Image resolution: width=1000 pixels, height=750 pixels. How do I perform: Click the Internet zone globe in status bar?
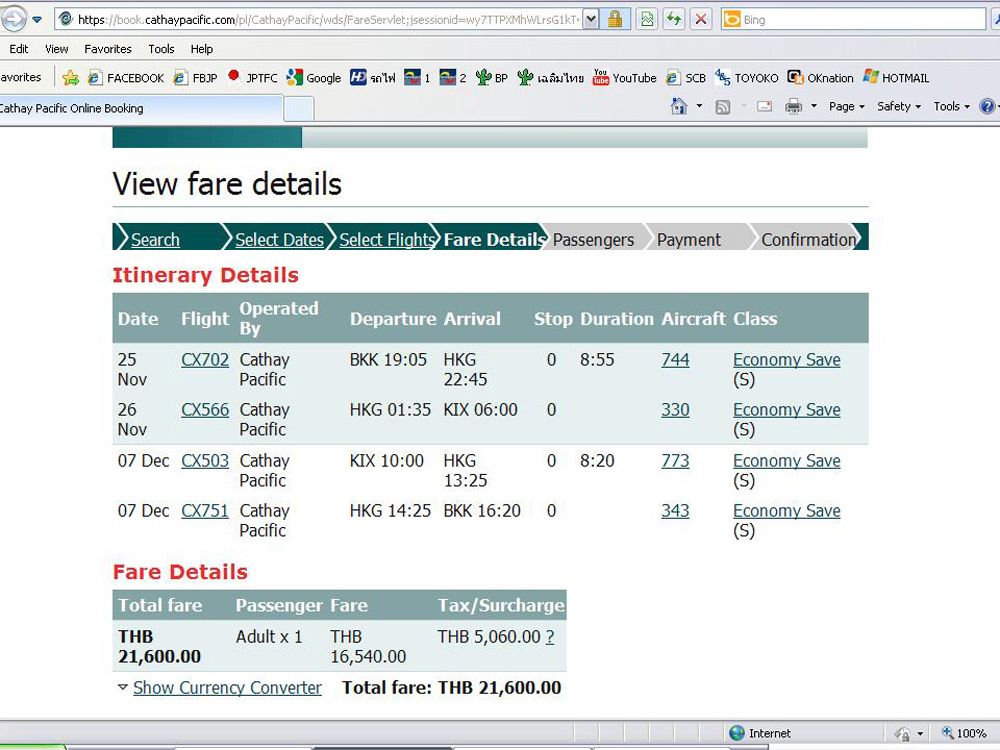click(x=737, y=733)
